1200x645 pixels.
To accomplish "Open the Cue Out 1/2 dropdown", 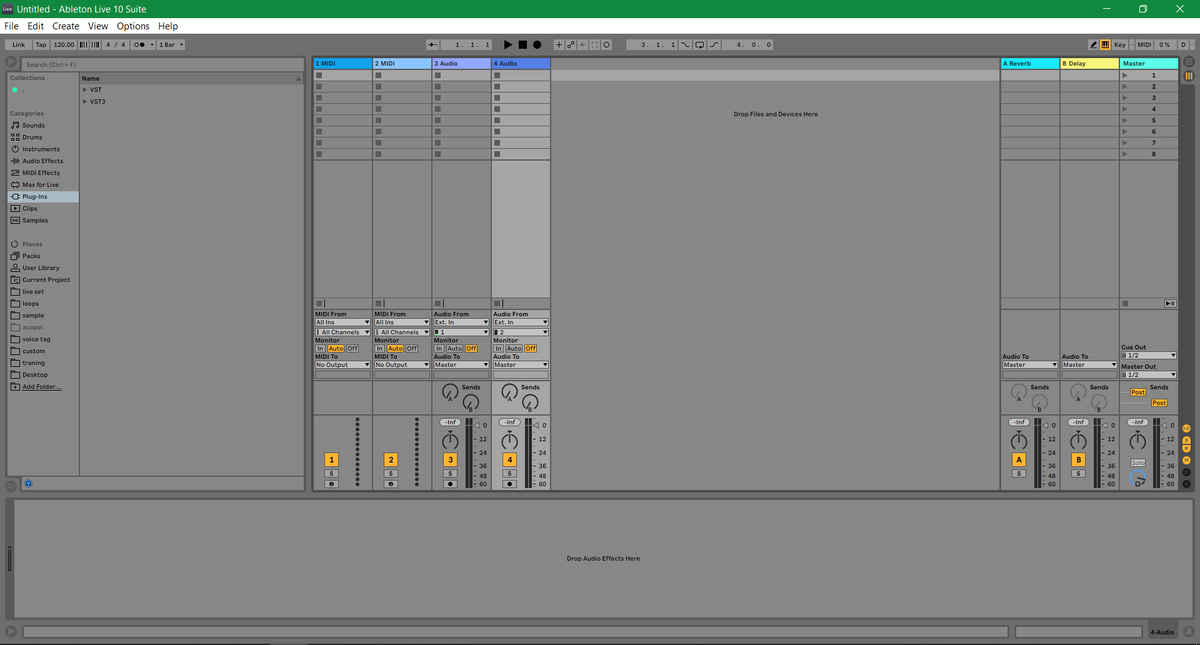I will click(1148, 355).
